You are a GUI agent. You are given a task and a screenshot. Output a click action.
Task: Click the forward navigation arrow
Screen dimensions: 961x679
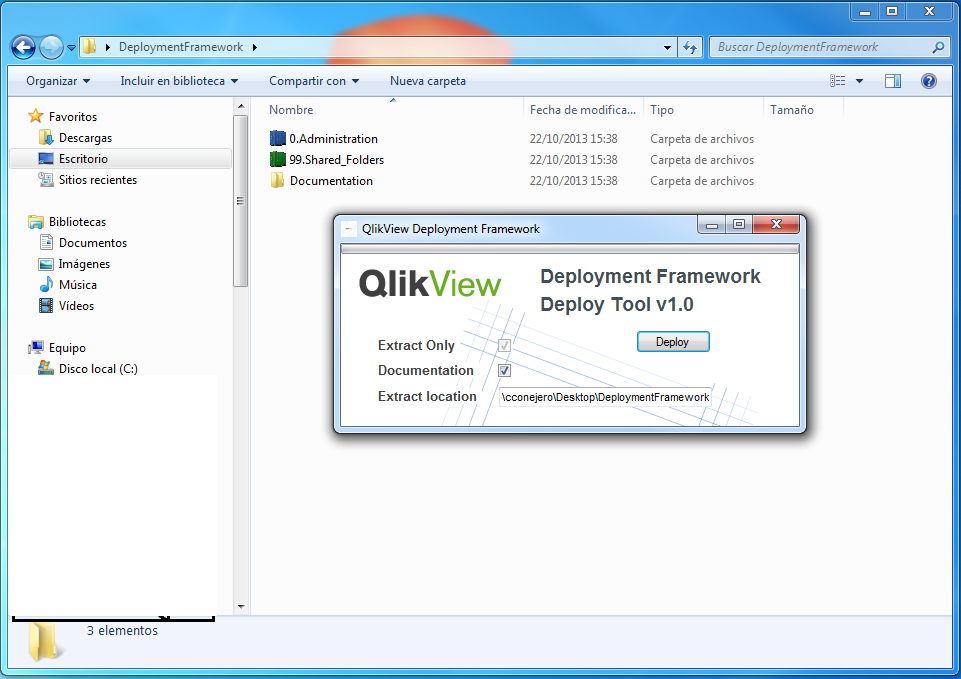(x=51, y=47)
